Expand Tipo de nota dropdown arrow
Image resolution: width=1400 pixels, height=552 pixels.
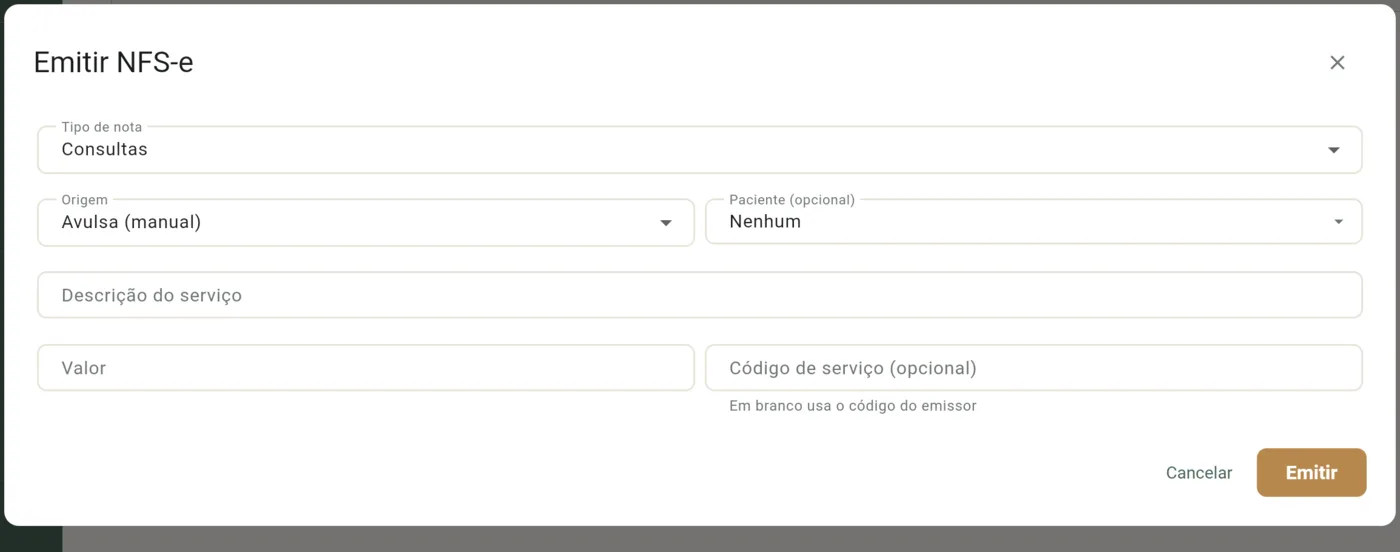click(1333, 150)
